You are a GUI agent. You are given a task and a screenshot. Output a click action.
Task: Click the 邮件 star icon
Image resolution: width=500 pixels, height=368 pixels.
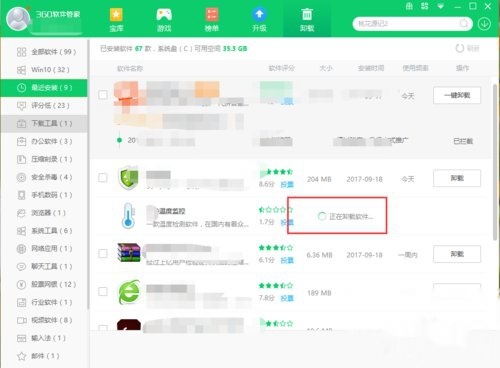tap(21, 356)
